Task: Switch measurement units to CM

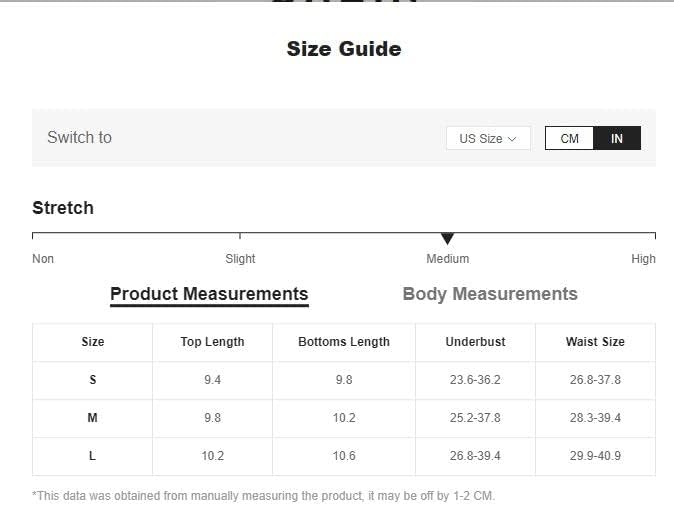Action: click(569, 138)
